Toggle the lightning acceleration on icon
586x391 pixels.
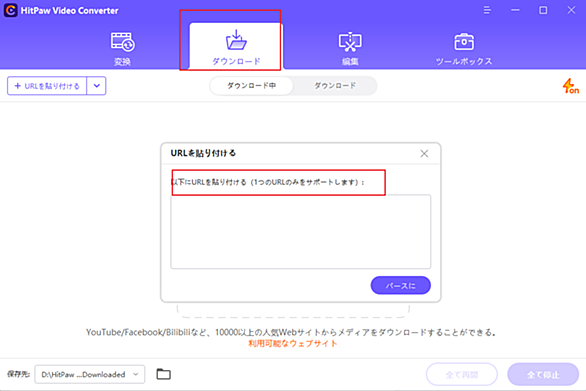point(571,86)
